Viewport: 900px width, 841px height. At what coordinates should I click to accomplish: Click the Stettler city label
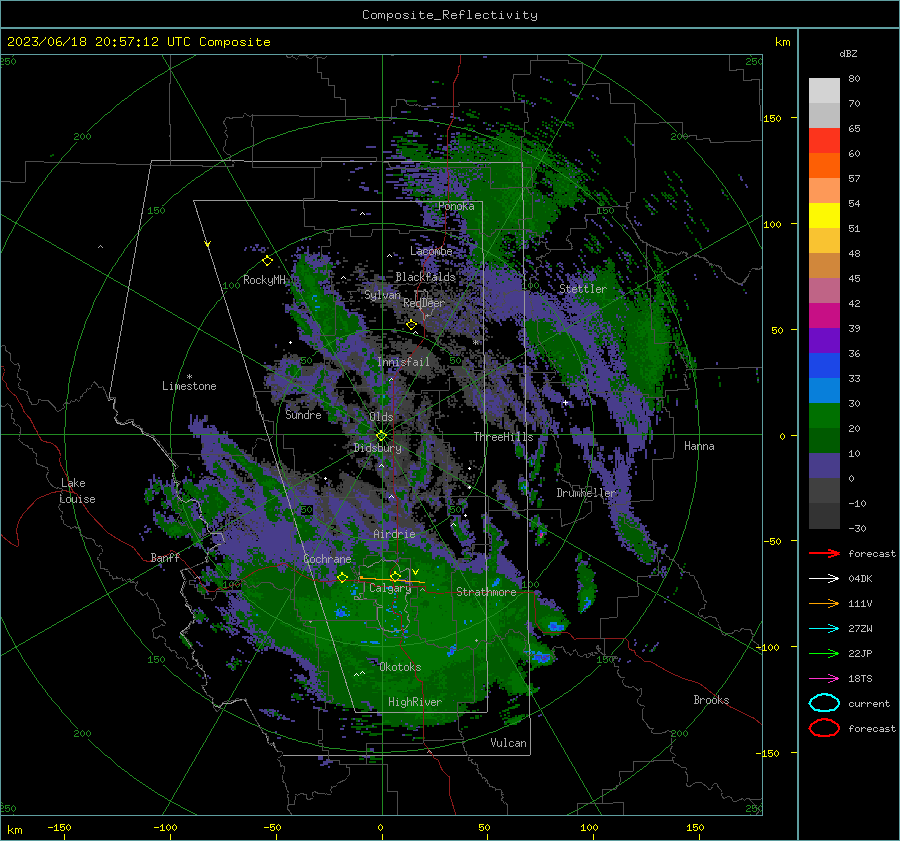coord(583,289)
